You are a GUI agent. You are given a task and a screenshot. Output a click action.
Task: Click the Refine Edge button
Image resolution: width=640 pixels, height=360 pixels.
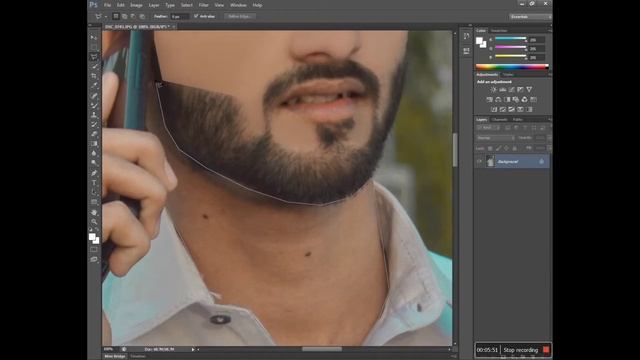240,16
